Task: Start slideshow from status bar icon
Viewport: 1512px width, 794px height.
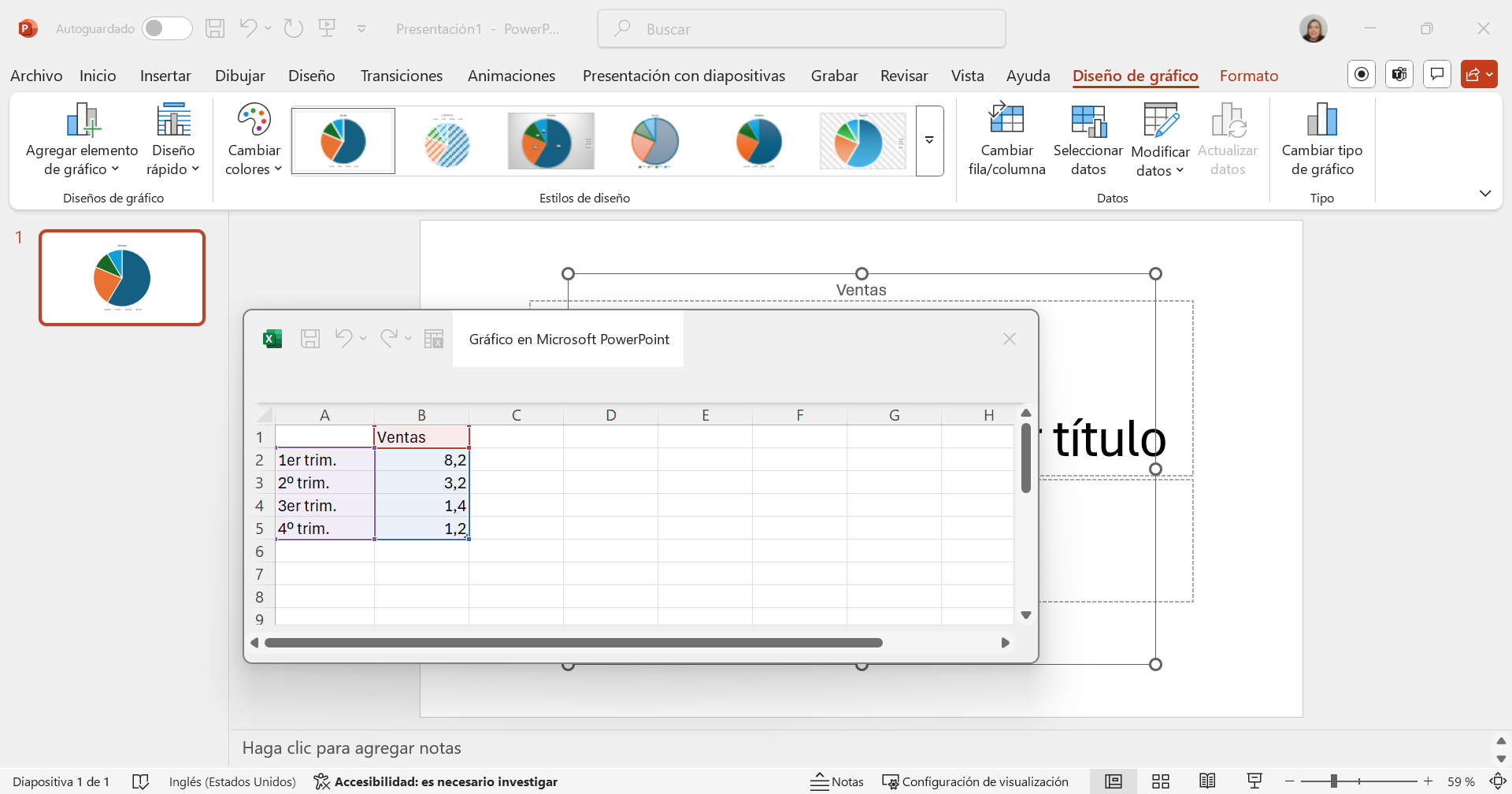Action: [x=1254, y=781]
